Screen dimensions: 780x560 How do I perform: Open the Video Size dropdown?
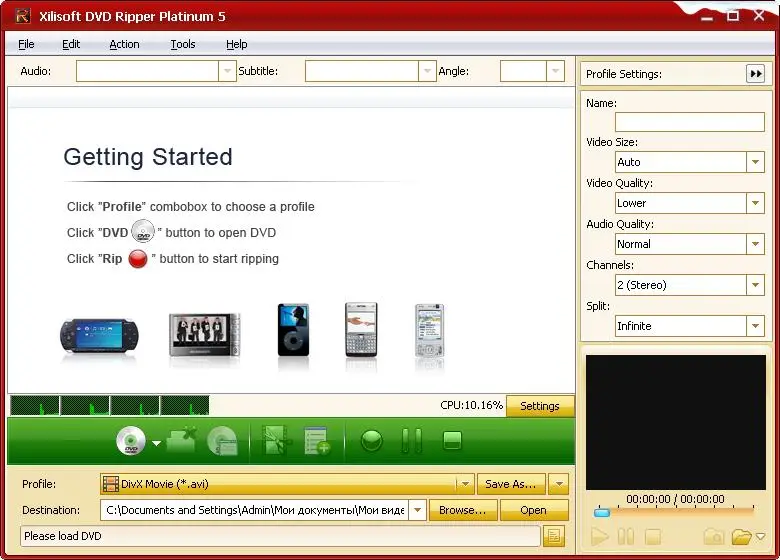click(x=755, y=162)
